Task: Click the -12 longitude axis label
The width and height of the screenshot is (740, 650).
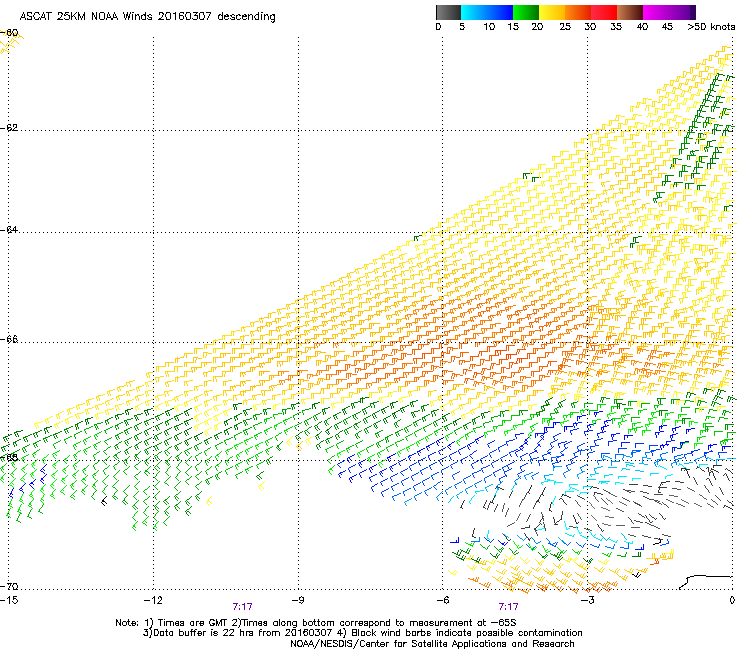Action: 153,600
